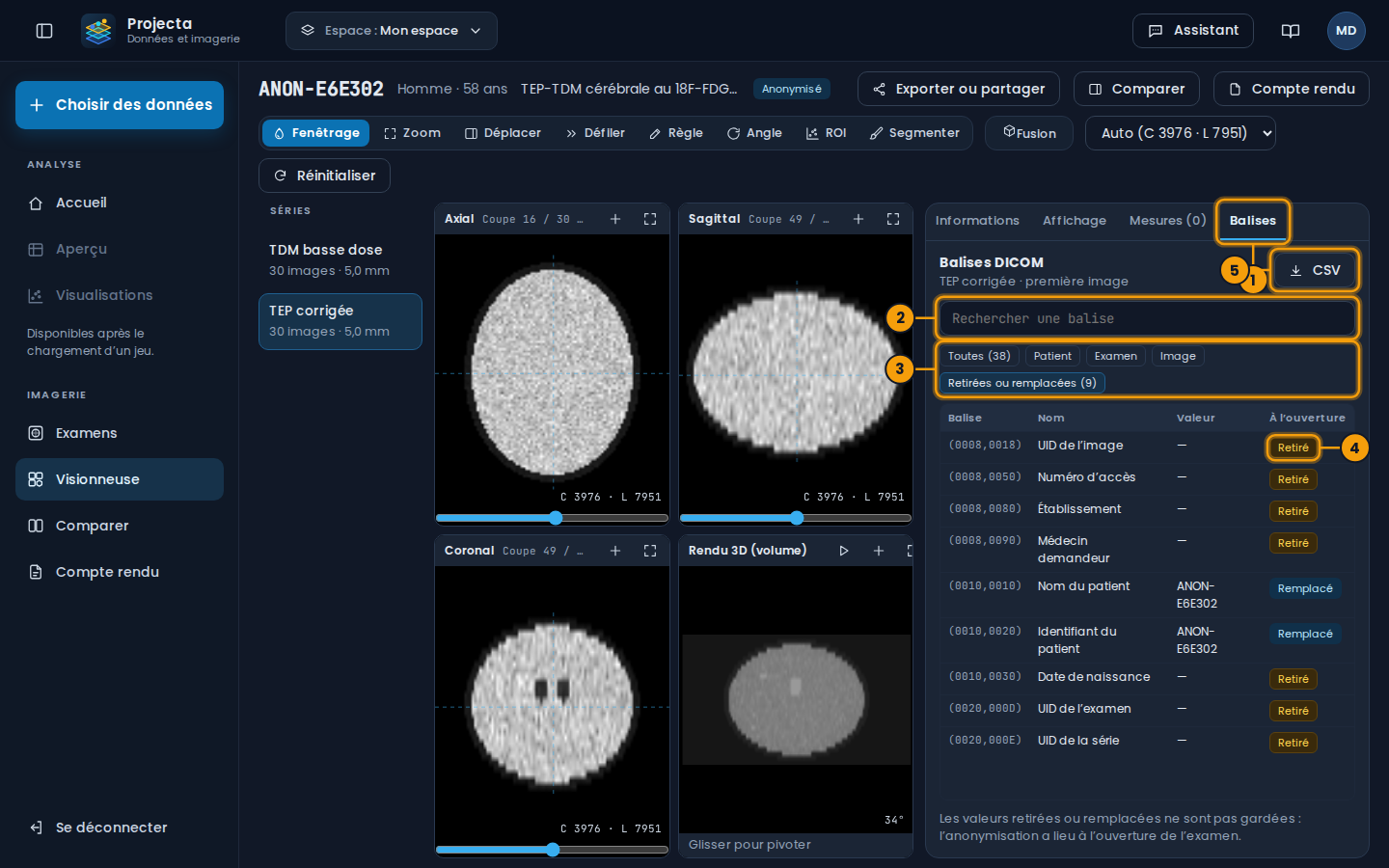This screenshot has height=868, width=1389.
Task: Click the Exporter ou partager button
Action: (x=959, y=89)
